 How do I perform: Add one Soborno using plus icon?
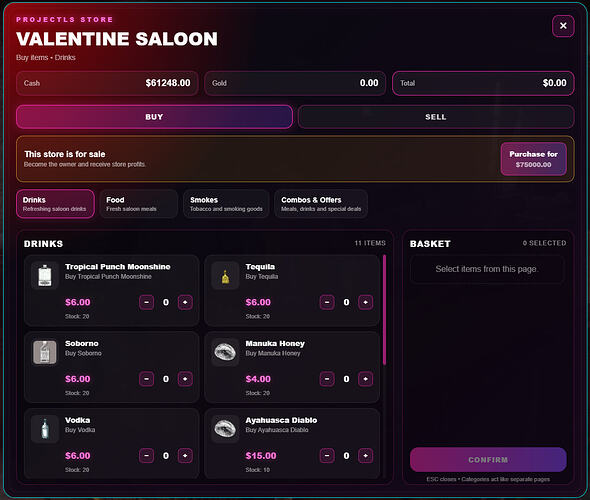[x=185, y=379]
